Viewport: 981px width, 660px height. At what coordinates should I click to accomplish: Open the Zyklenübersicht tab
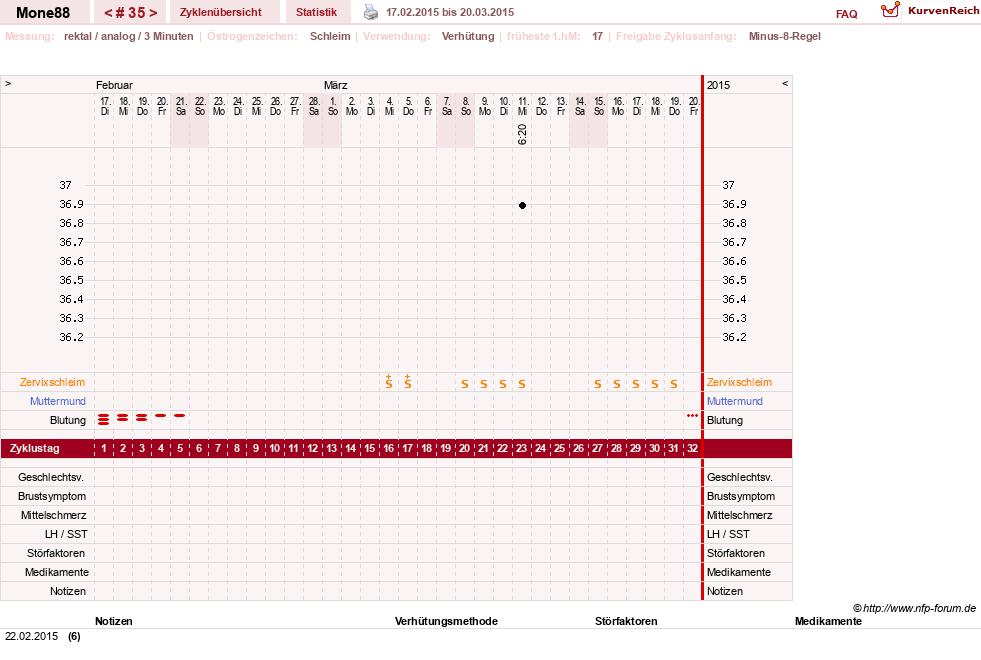point(220,13)
